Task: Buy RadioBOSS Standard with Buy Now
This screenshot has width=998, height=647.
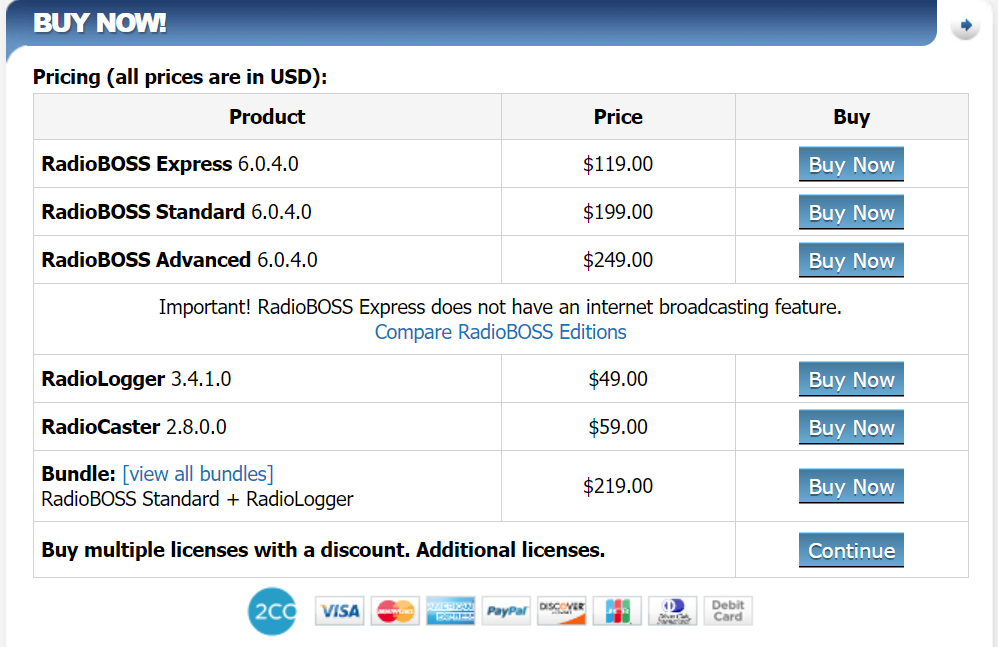Action: [851, 212]
